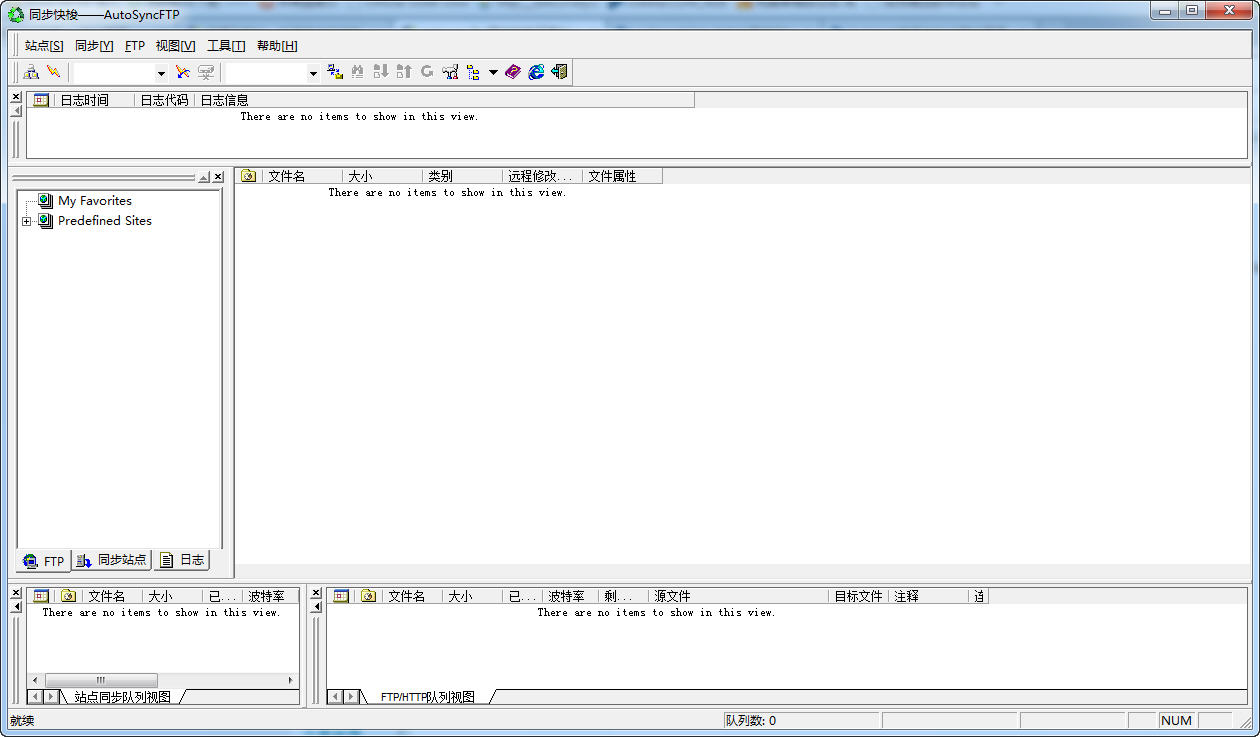Click the exit door icon in toolbar

(559, 72)
